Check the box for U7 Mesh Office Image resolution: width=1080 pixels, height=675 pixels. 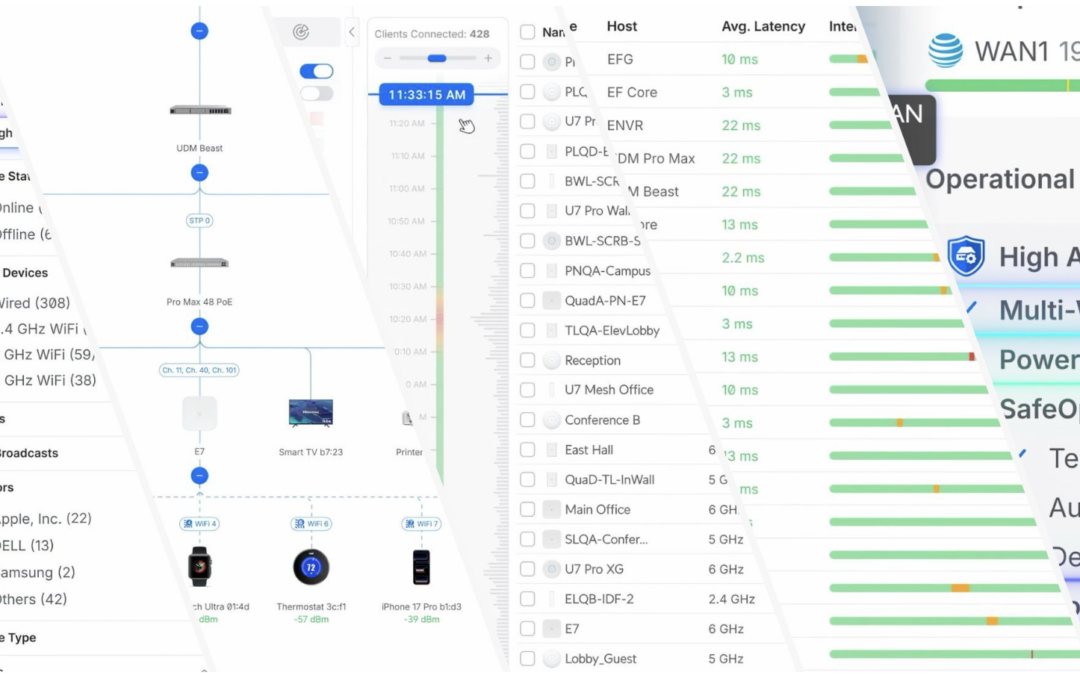tap(528, 390)
